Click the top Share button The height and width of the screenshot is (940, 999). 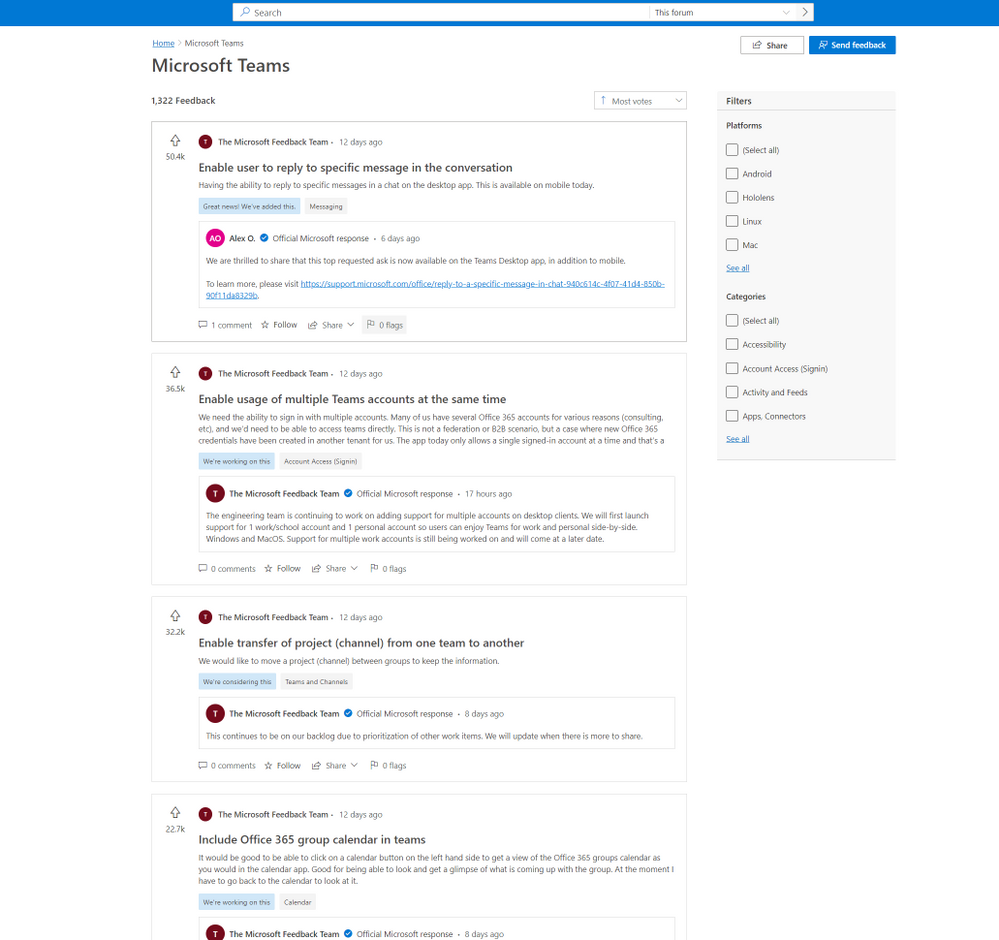pyautogui.click(x=772, y=45)
